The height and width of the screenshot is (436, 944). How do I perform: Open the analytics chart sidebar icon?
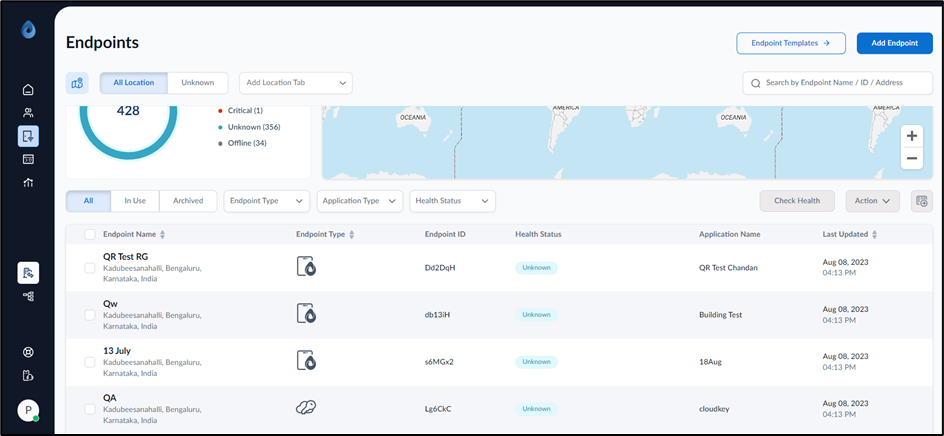[28, 182]
